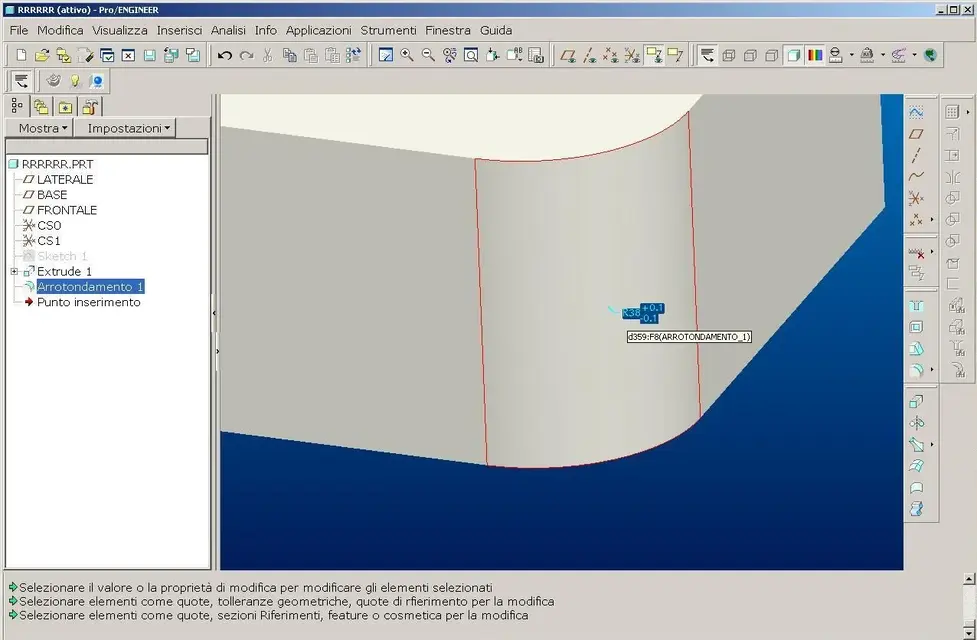The width and height of the screenshot is (977, 640).
Task: Click the globe help icon
Action: pyautogui.click(x=930, y=55)
